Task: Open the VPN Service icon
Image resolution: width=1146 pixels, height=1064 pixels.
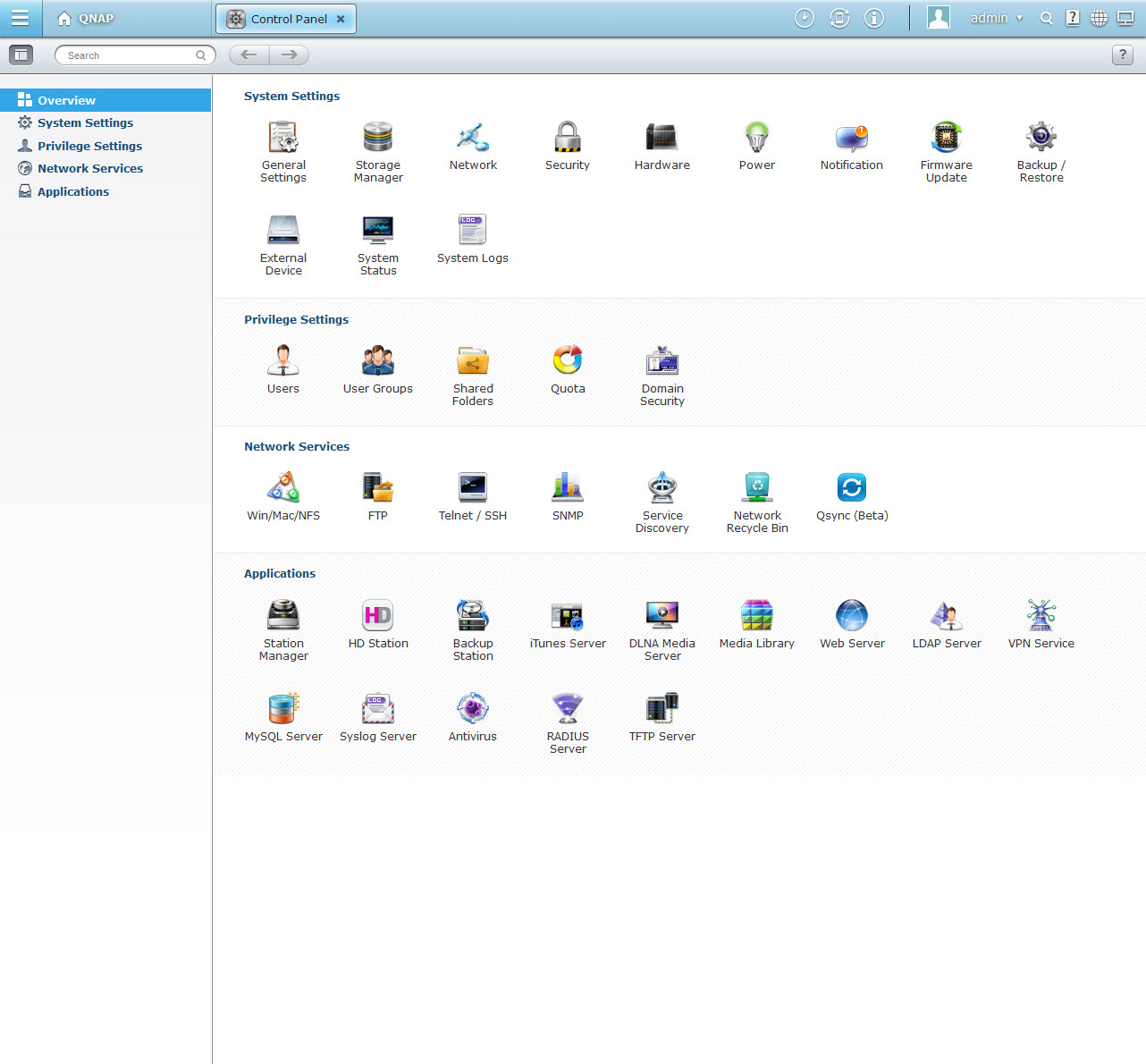Action: [1041, 616]
